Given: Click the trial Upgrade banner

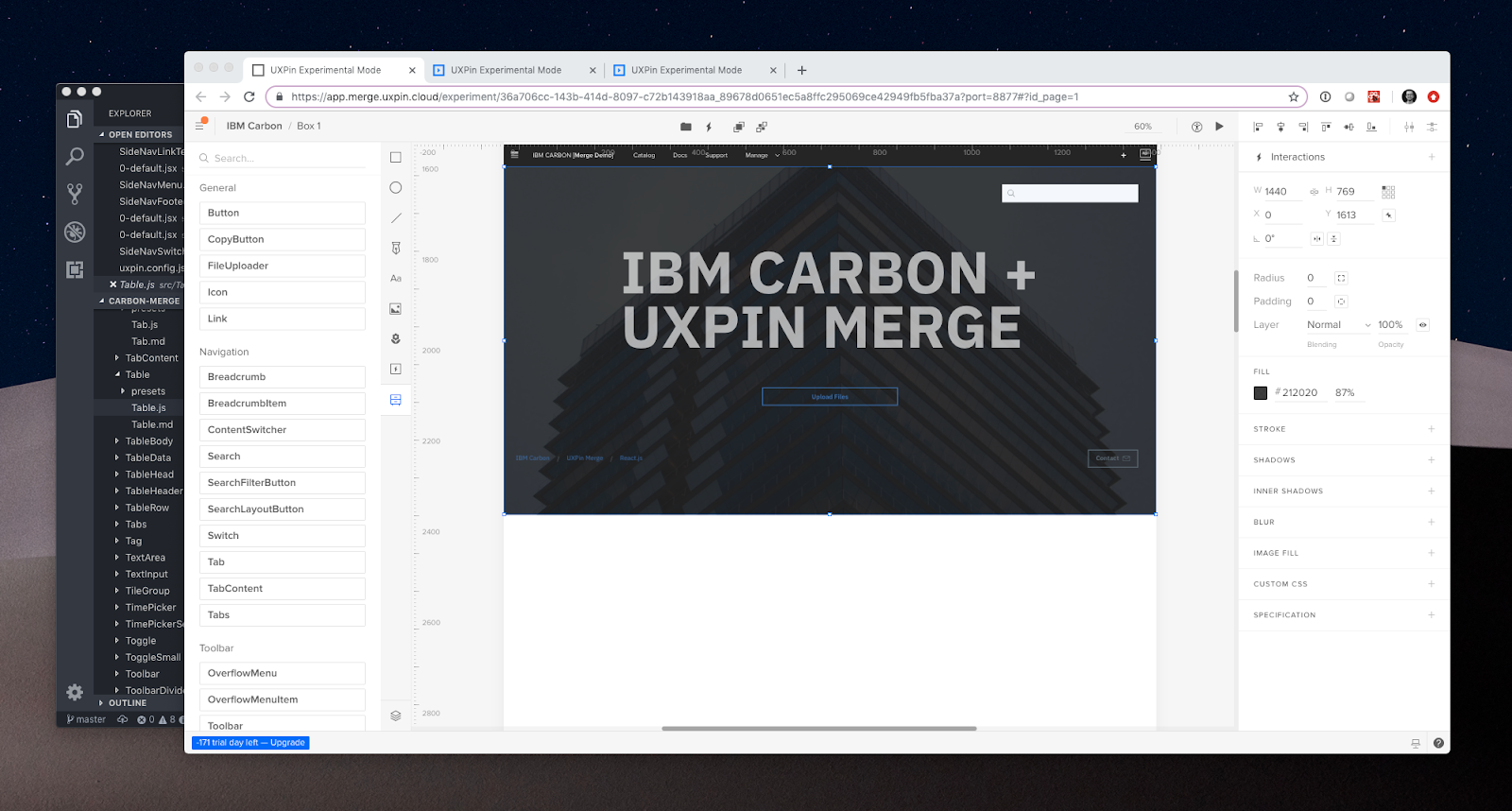Looking at the screenshot, I should click(251, 743).
